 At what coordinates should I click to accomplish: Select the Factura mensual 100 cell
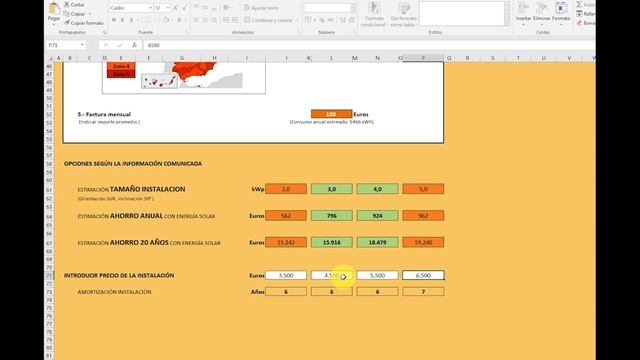[331, 114]
